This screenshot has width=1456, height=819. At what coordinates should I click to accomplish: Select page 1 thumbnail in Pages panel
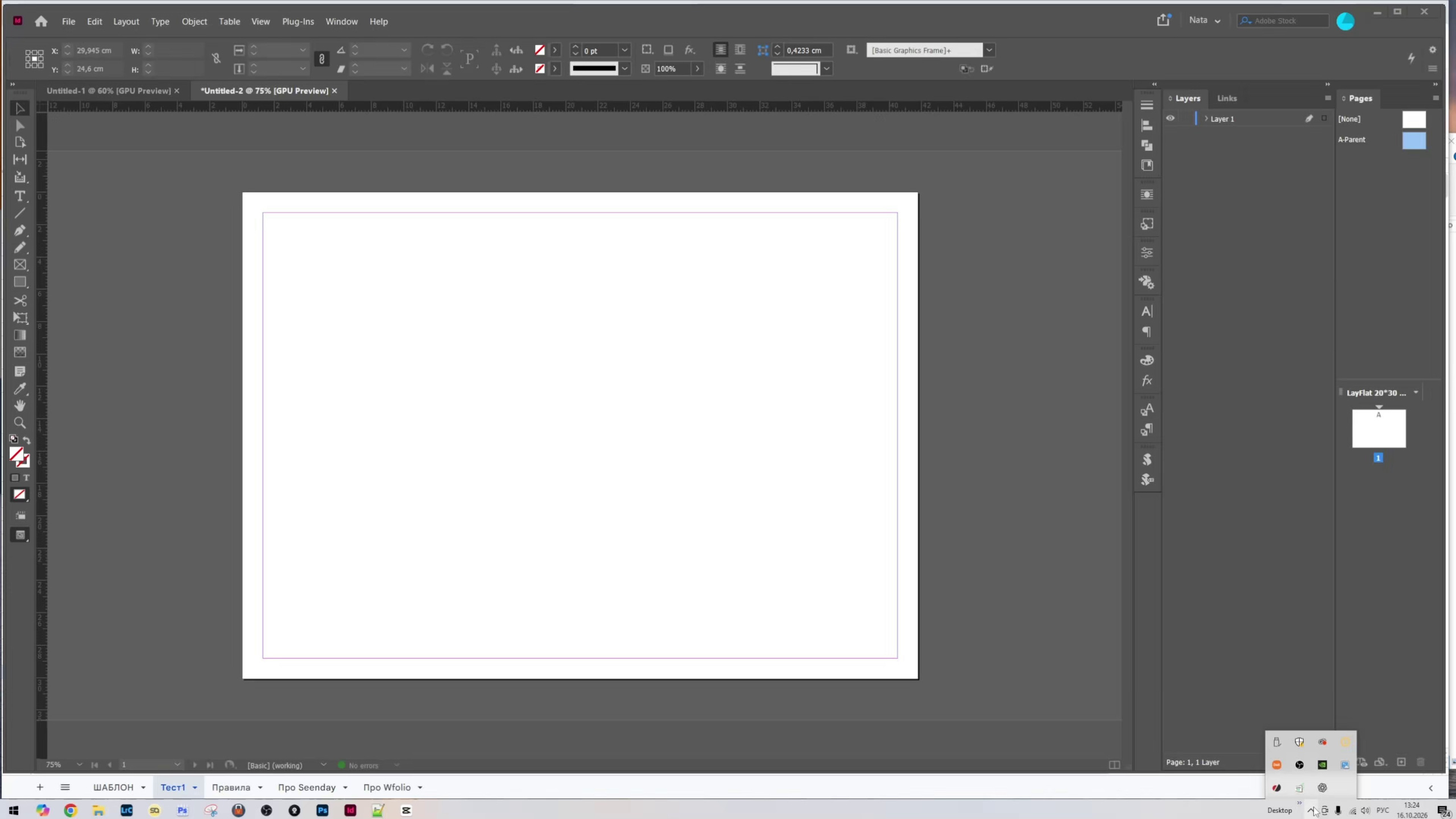click(x=1379, y=428)
